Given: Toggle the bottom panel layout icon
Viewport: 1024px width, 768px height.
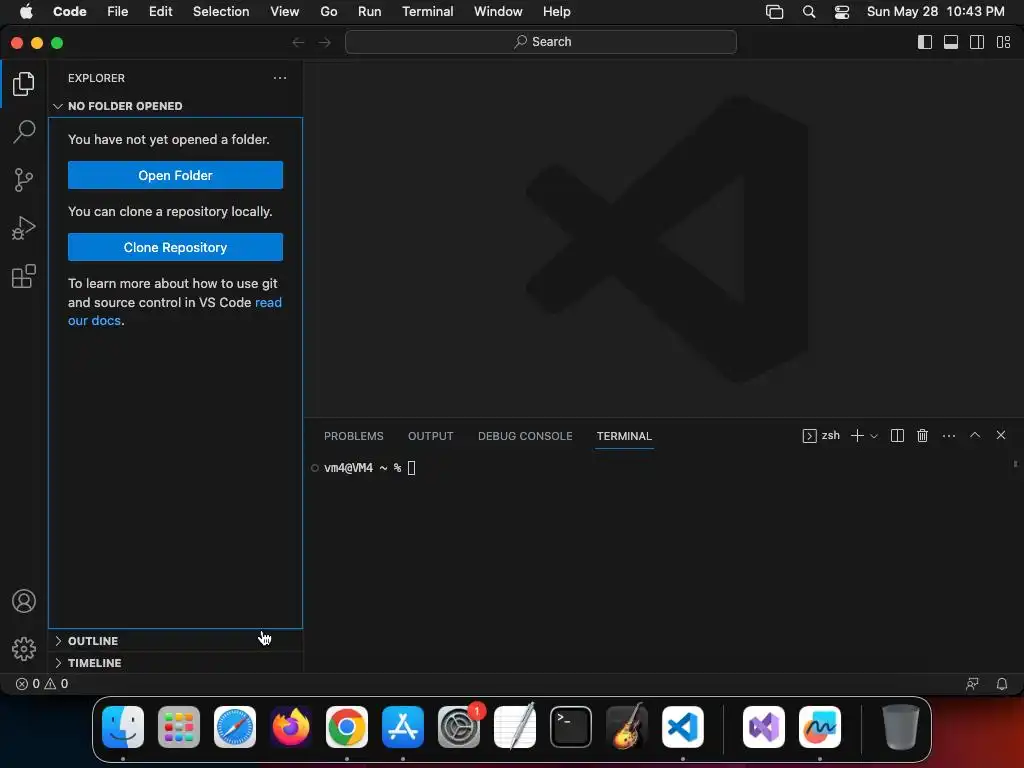Looking at the screenshot, I should pos(951,42).
